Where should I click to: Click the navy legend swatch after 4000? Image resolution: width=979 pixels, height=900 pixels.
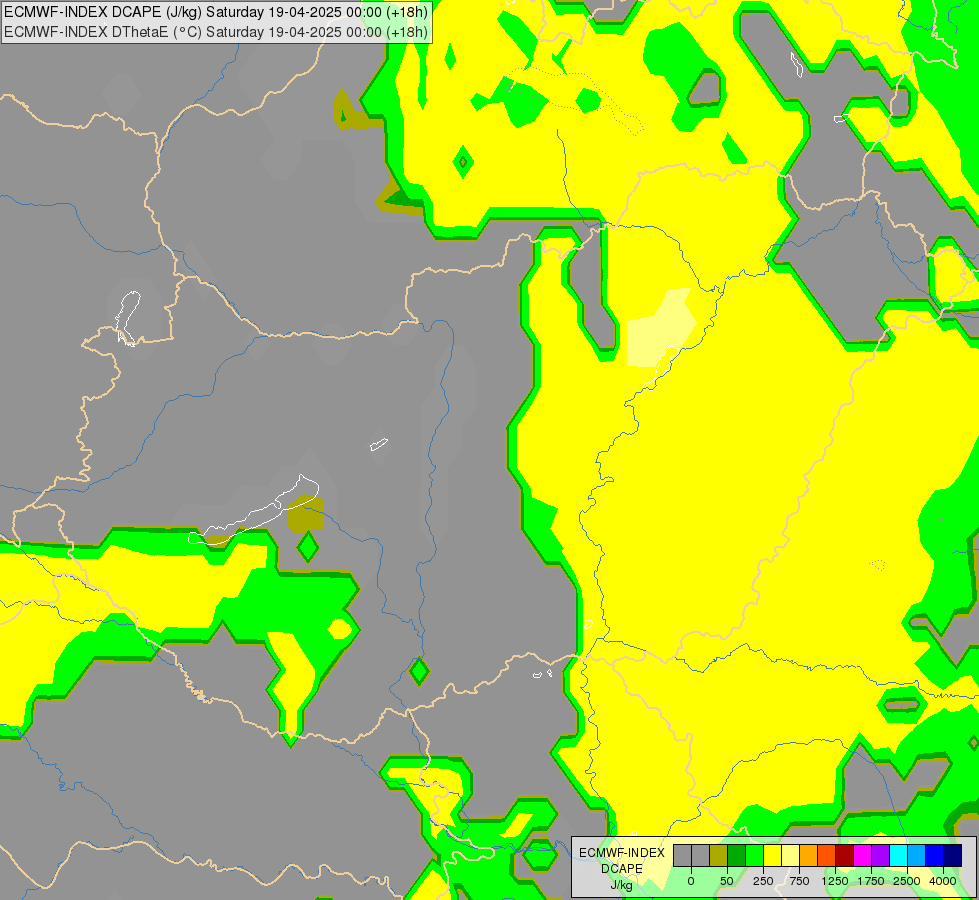coord(952,855)
